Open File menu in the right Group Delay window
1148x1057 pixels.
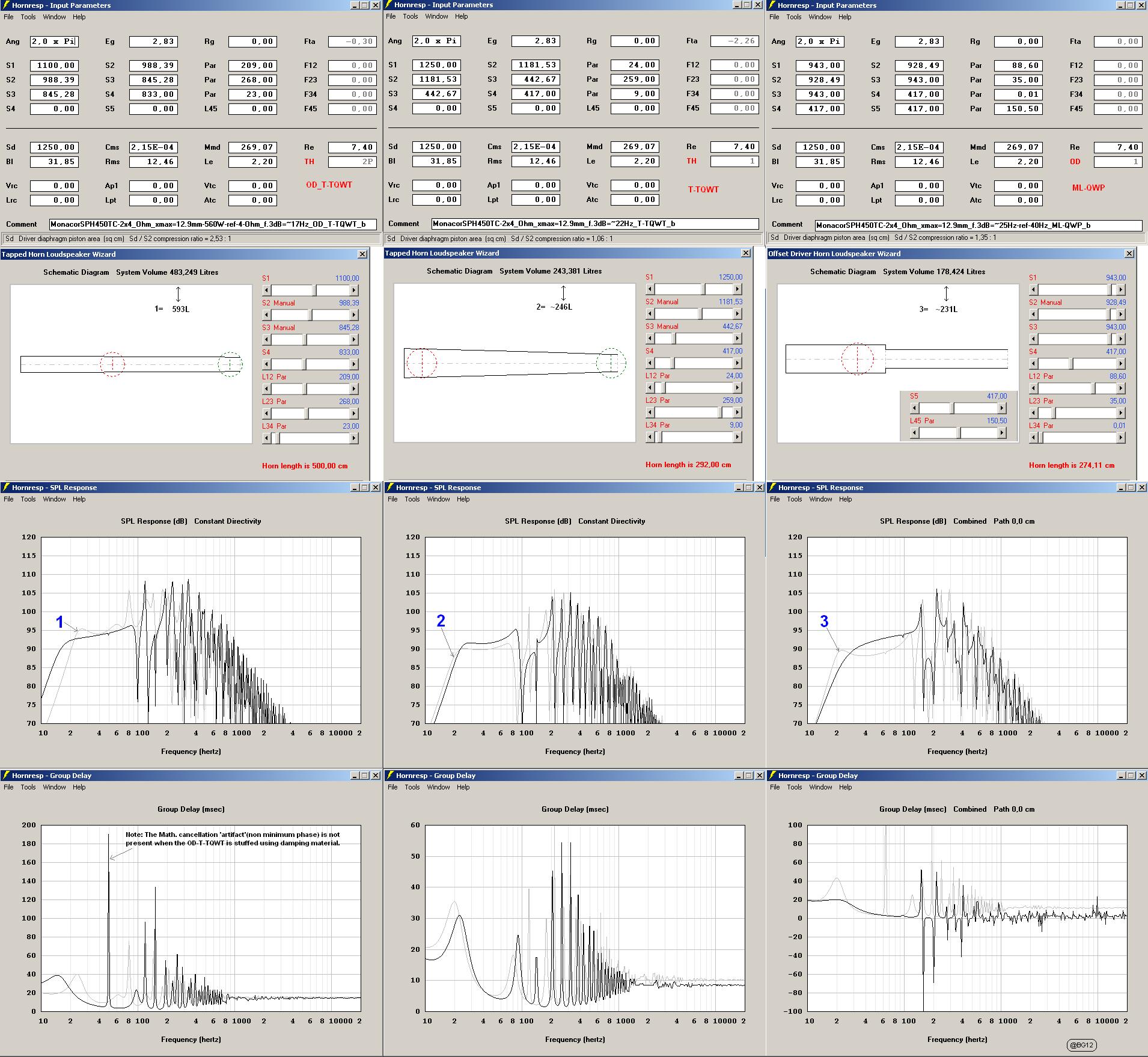point(775,787)
